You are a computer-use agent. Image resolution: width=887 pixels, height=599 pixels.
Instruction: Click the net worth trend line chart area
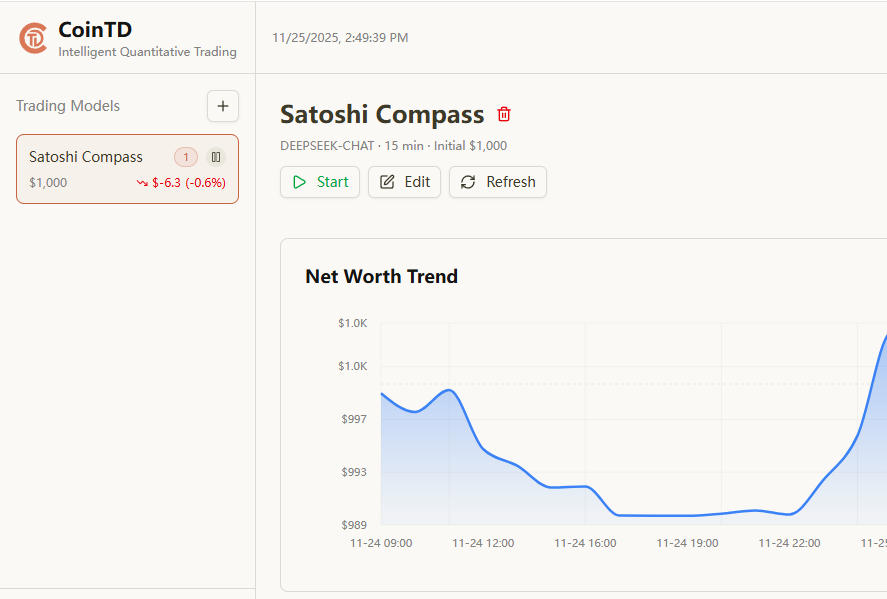coord(634,424)
